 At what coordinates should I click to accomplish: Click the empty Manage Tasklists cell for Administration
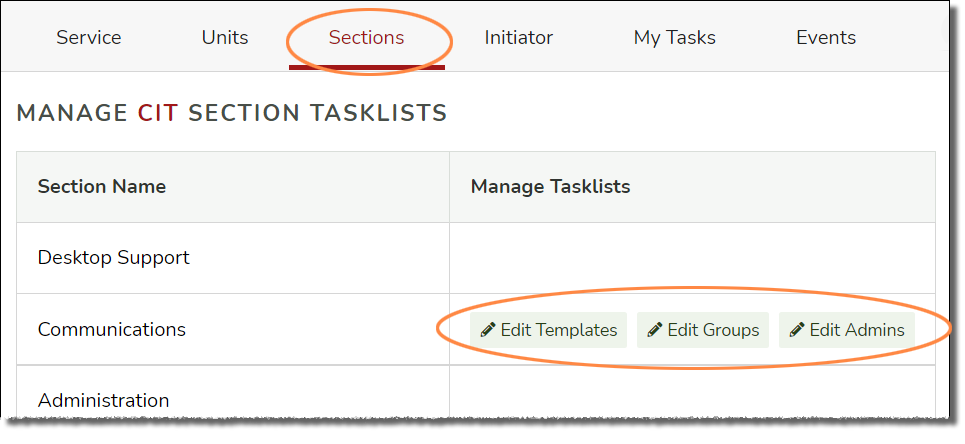click(x=692, y=392)
